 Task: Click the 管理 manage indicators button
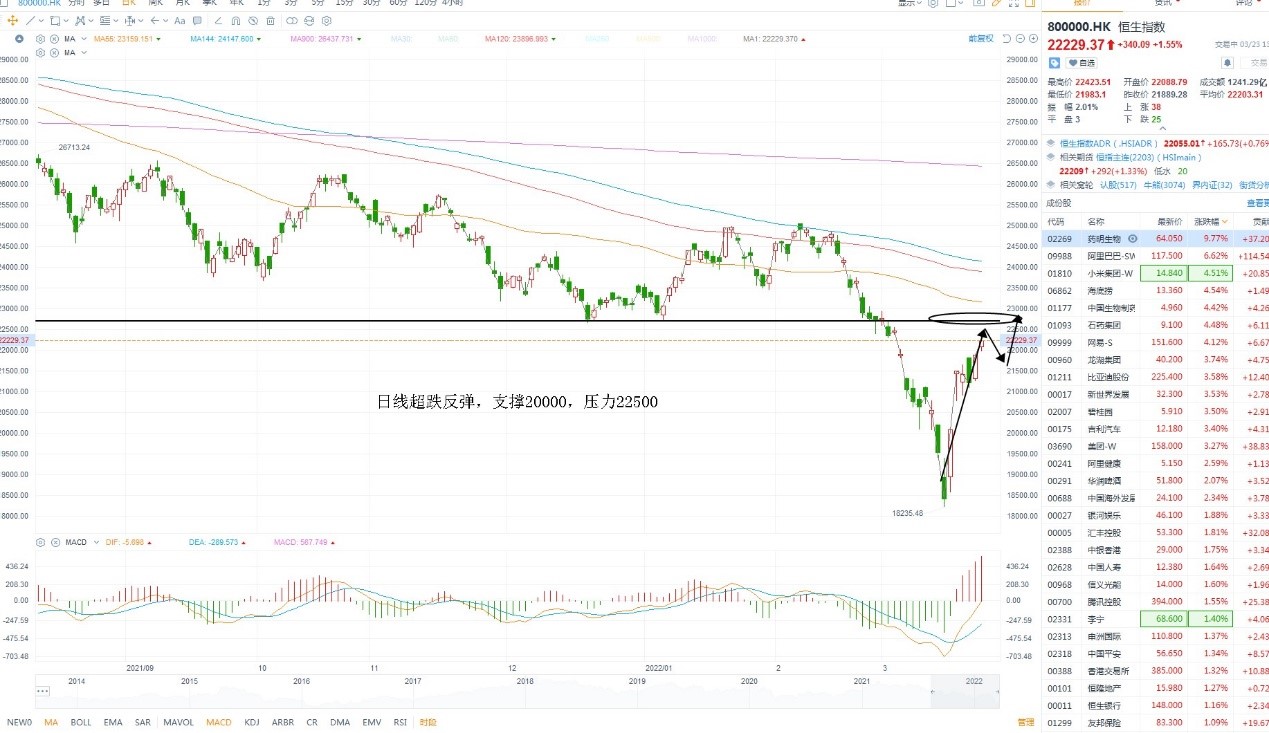tap(1025, 722)
